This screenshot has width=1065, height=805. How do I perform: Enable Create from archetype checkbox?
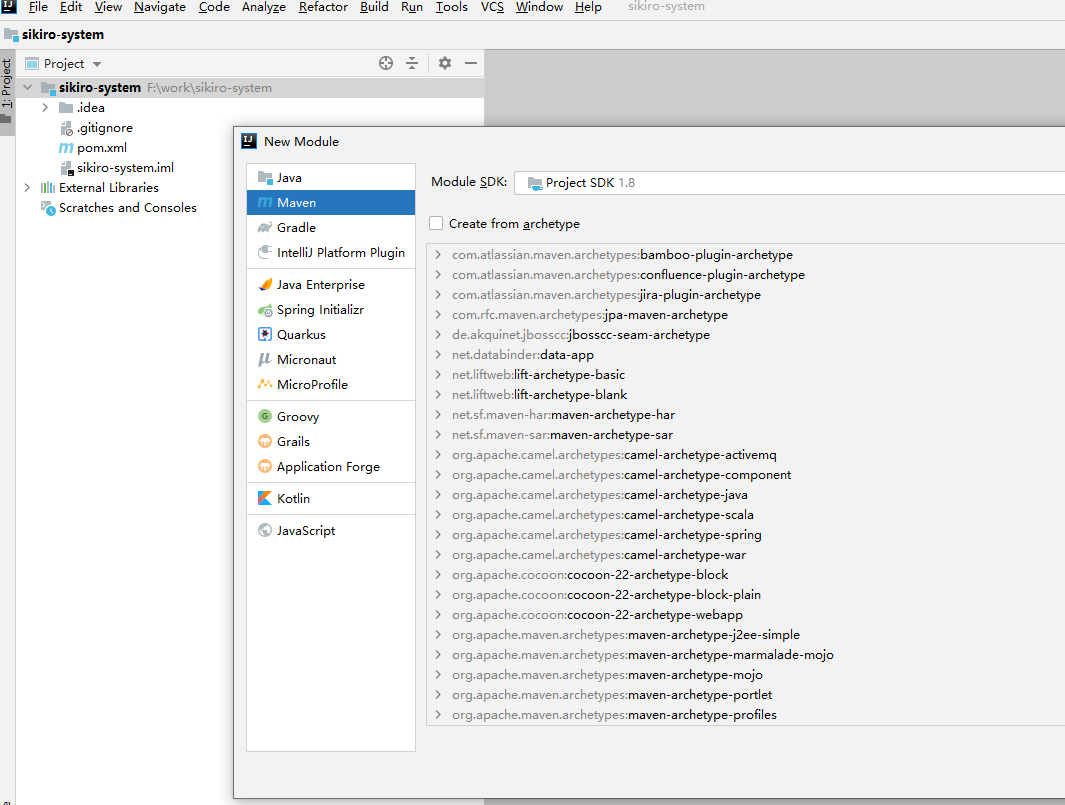pos(436,223)
